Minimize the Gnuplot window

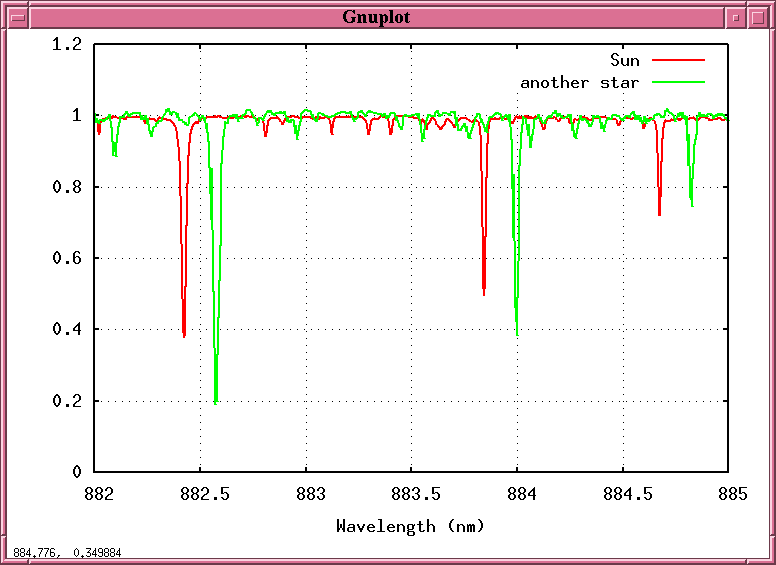click(736, 17)
